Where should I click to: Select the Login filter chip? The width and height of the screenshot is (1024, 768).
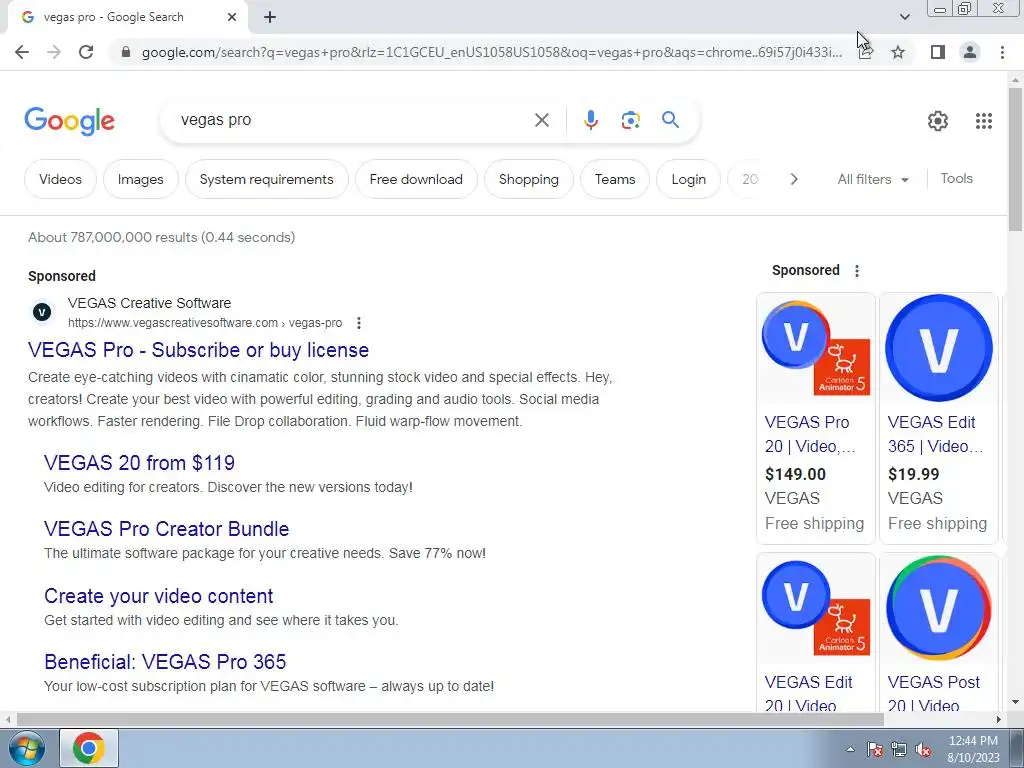click(688, 179)
